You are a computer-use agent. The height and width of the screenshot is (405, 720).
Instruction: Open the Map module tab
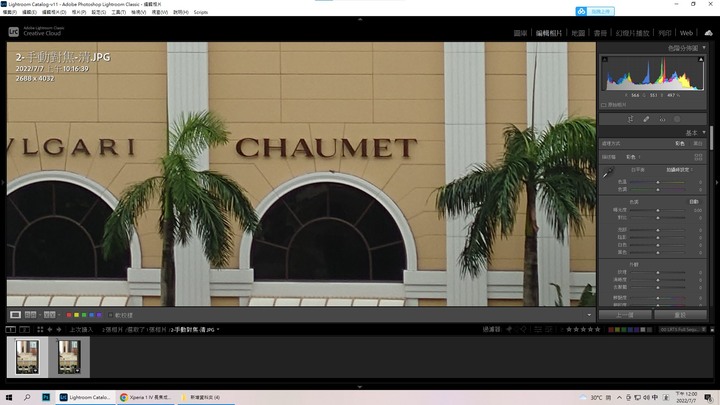tap(578, 33)
